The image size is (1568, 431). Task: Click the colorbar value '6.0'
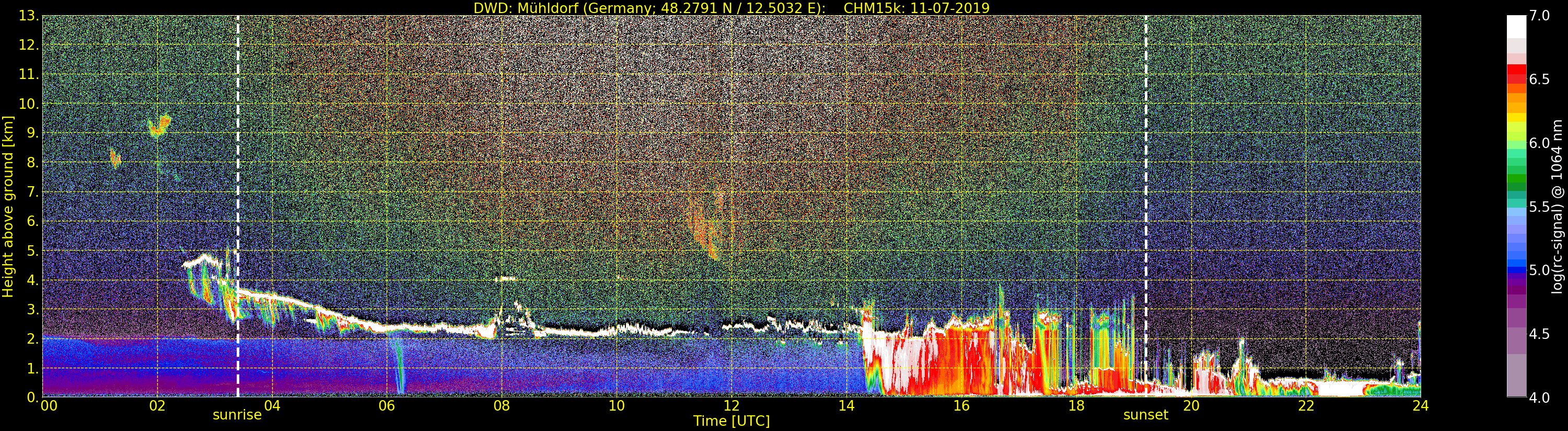1539,143
